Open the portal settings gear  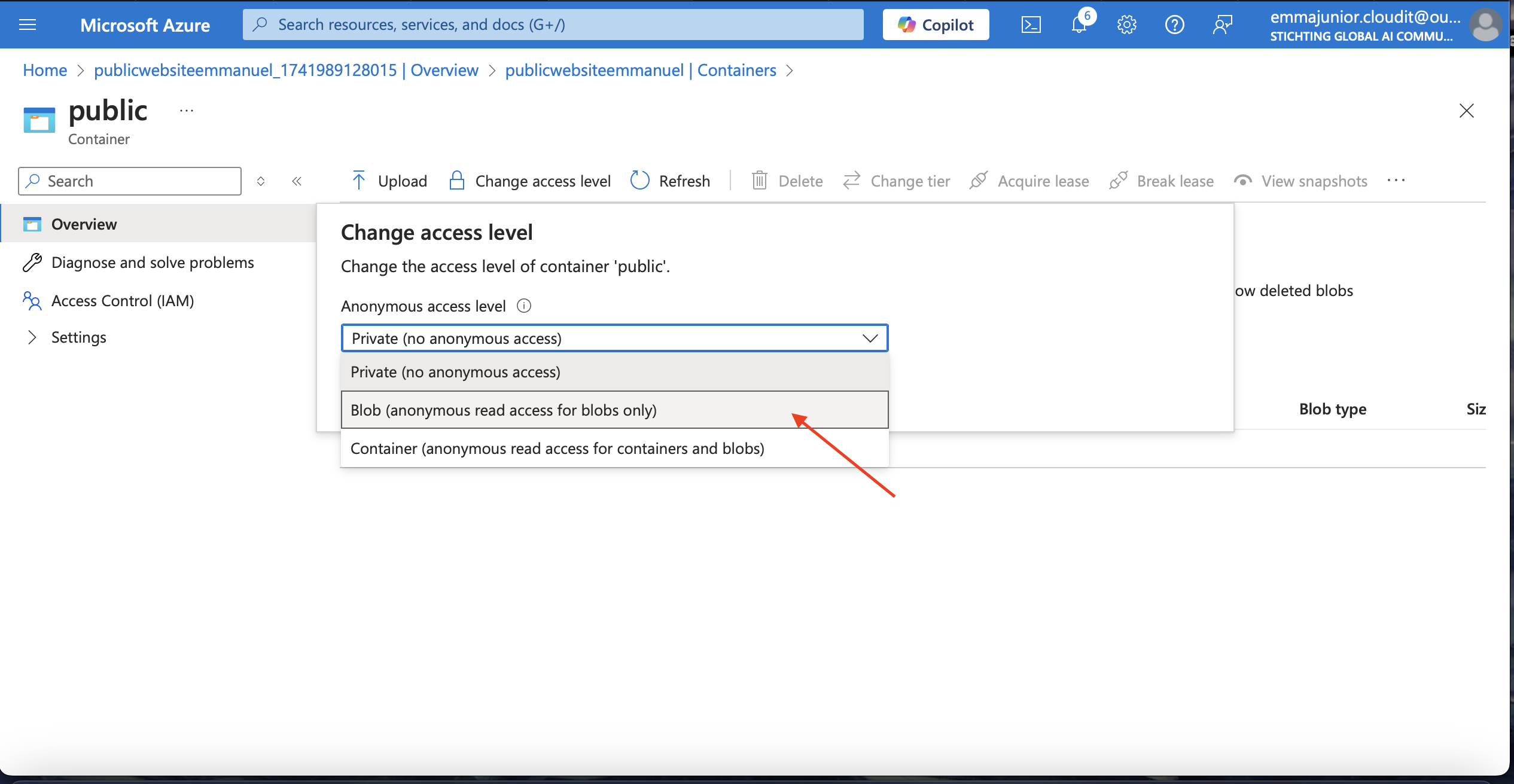coord(1127,25)
